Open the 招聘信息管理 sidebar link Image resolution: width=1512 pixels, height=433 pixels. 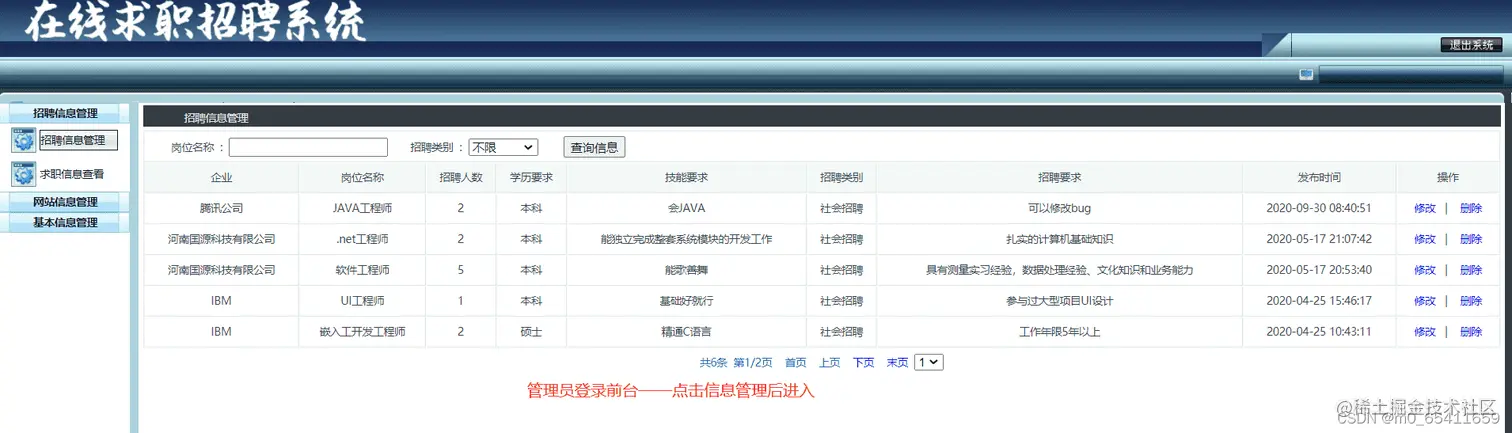tap(78, 141)
